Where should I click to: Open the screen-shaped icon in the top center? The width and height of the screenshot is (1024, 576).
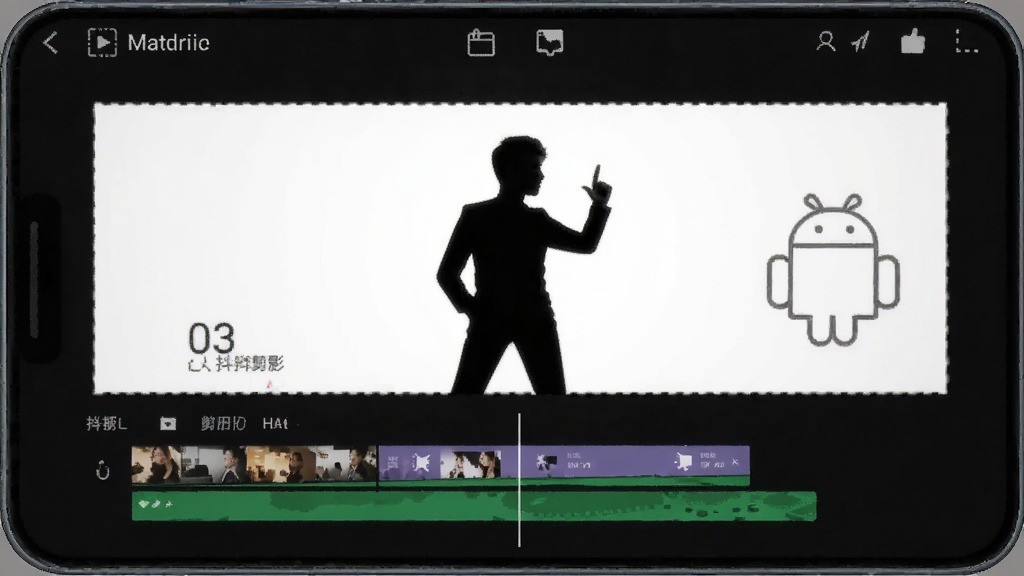point(549,43)
